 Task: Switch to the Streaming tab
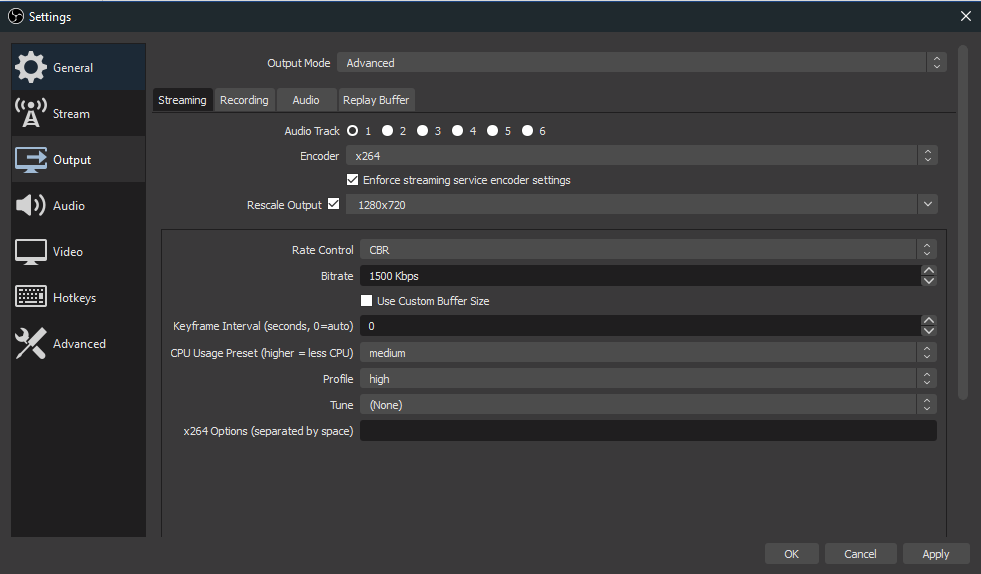(182, 100)
